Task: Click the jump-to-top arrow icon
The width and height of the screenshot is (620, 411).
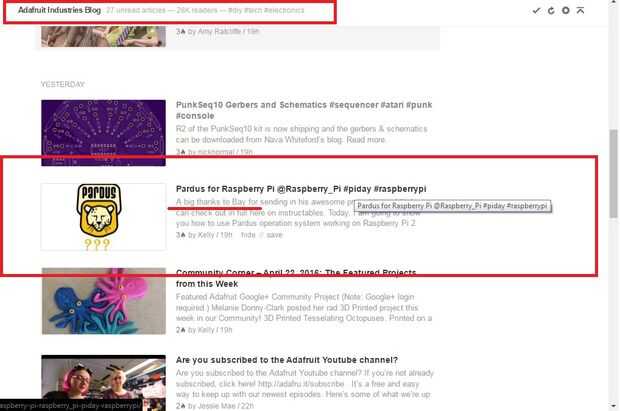Action: 580,11
